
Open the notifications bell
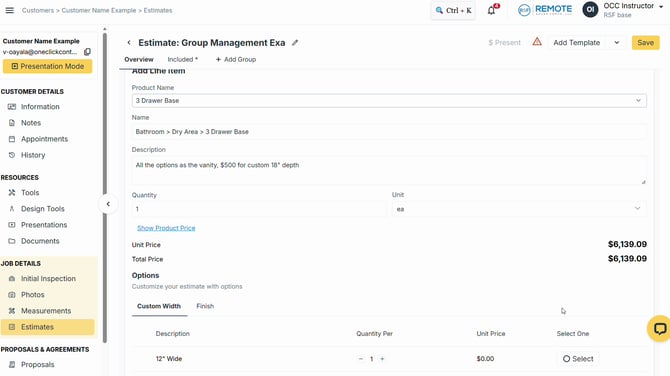(492, 10)
